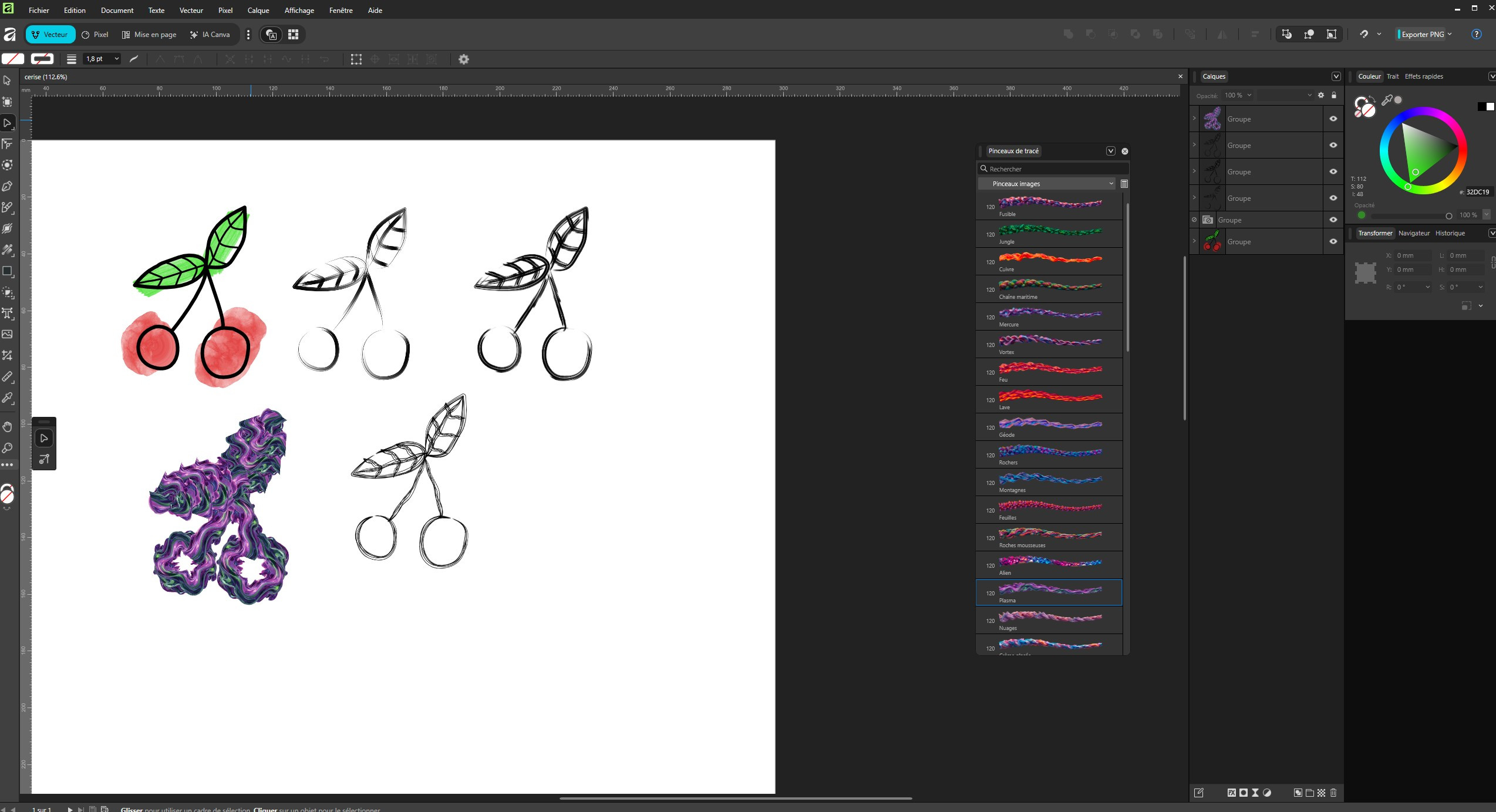Toggle visibility of the red cherry Groupe layer
The height and width of the screenshot is (812, 1496).
pos(1333,241)
